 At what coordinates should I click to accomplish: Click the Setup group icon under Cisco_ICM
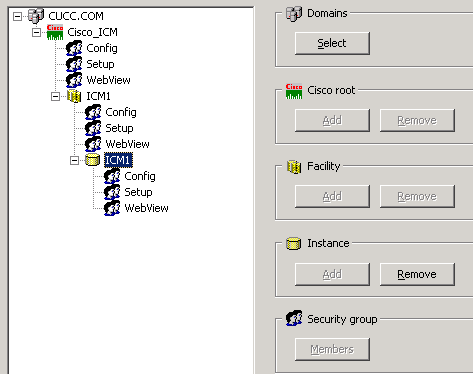(74, 64)
